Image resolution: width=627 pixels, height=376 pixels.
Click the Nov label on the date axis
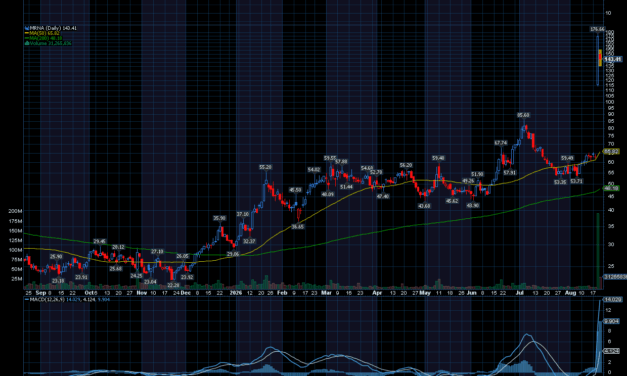(142, 293)
